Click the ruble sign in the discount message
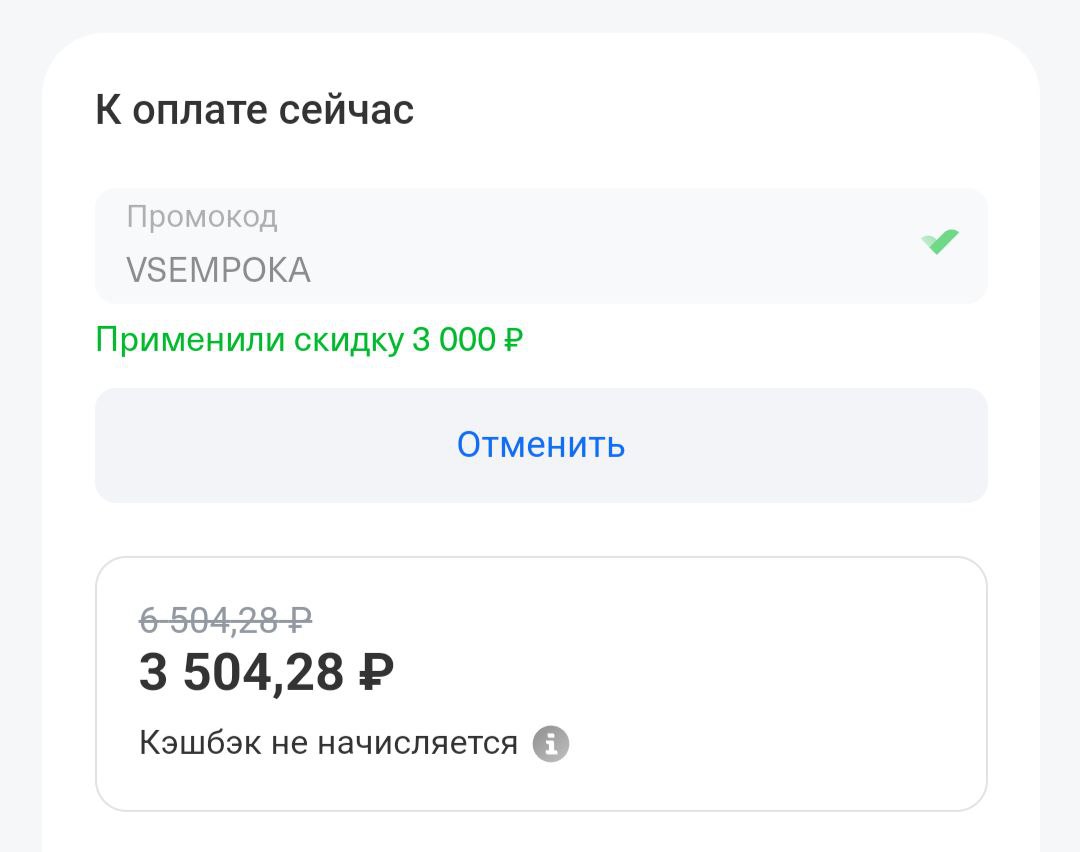The width and height of the screenshot is (1080, 852). (513, 341)
